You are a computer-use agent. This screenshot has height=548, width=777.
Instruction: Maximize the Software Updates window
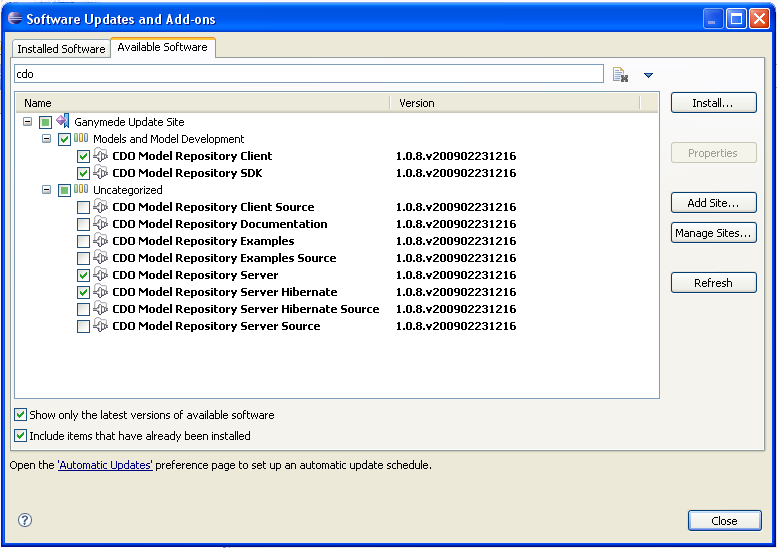(736, 19)
